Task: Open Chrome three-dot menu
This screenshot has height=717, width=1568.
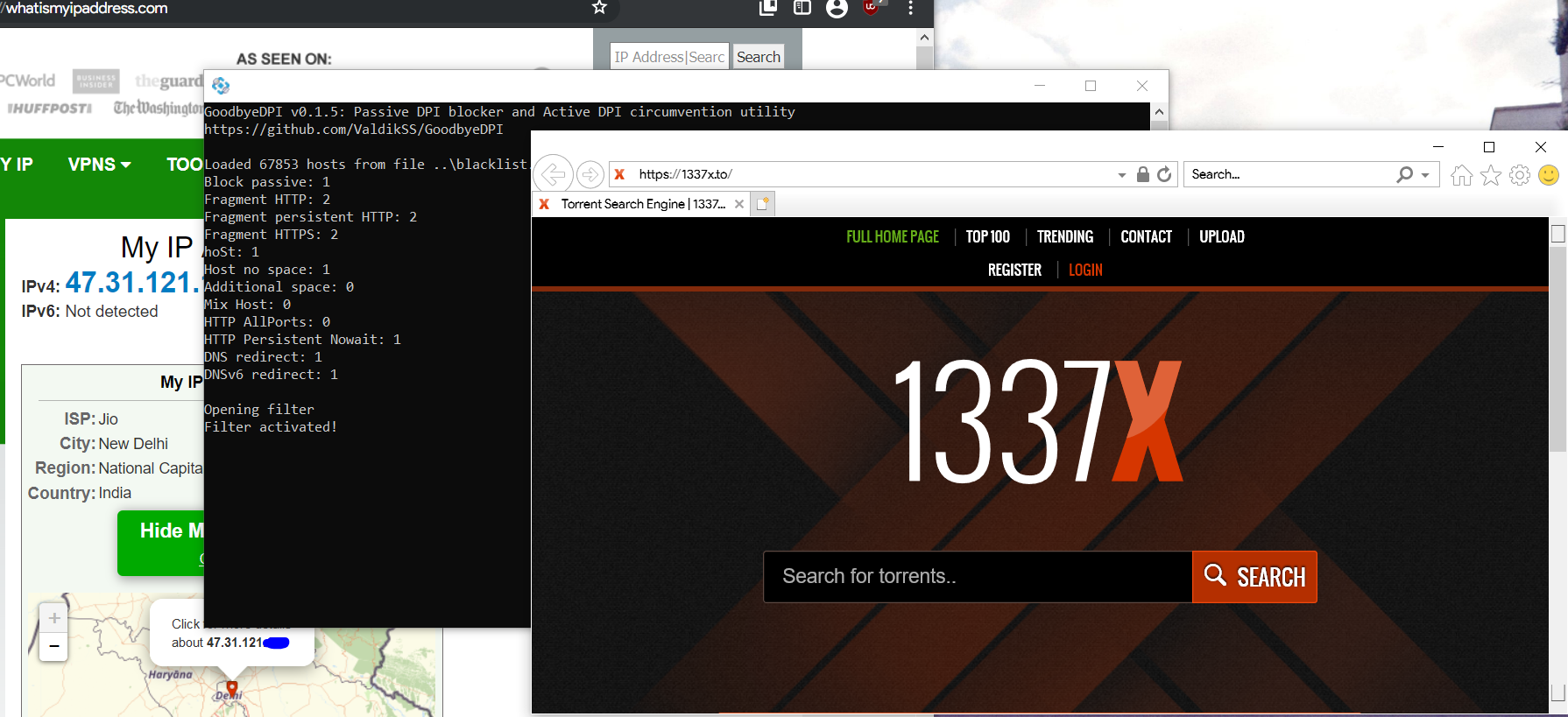Action: [x=911, y=8]
